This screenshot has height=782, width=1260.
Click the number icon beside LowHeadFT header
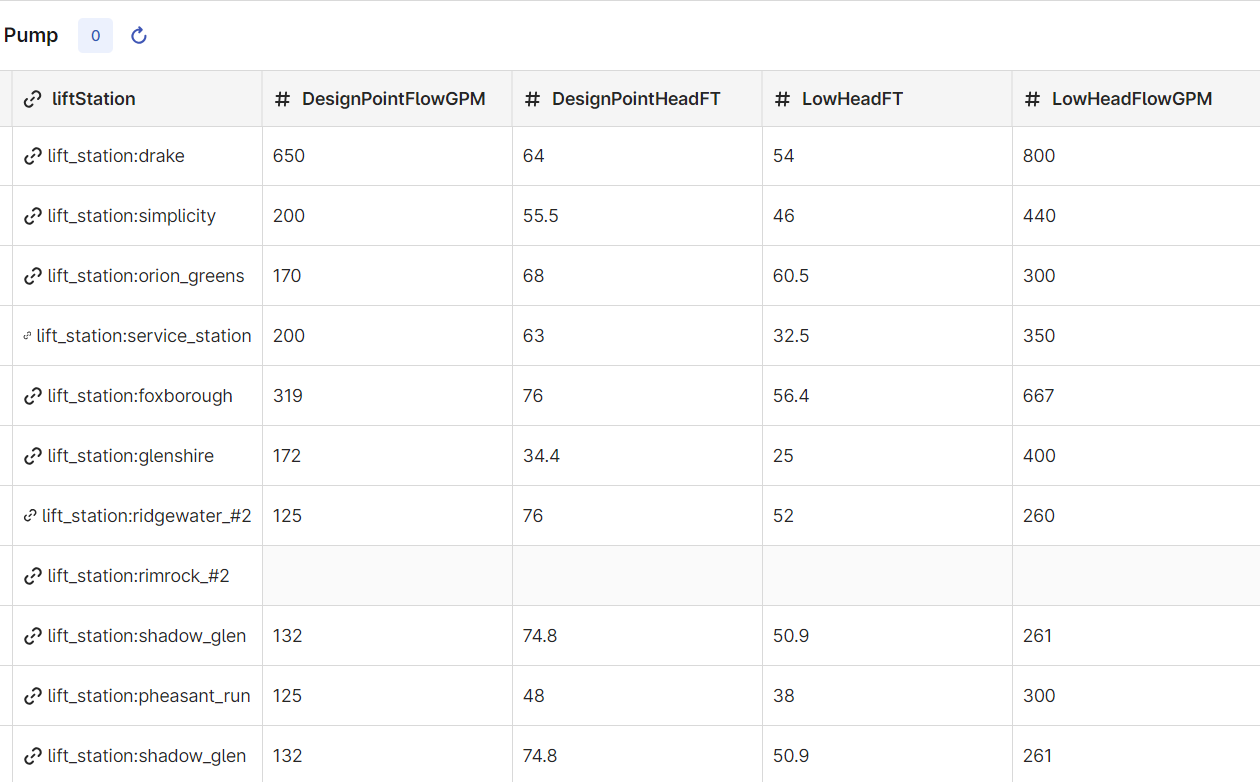click(x=783, y=99)
